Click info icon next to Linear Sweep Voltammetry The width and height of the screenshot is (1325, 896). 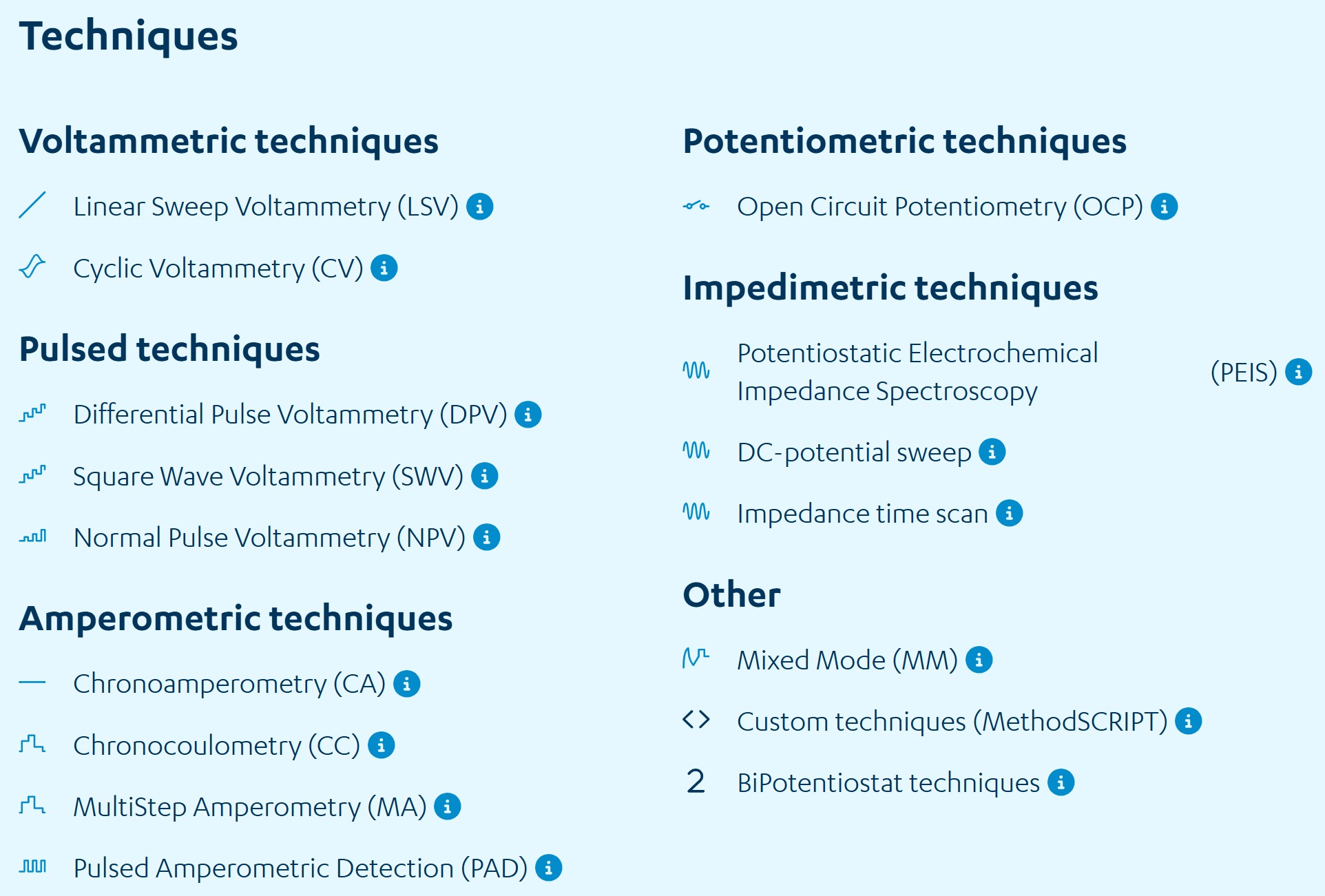(x=479, y=207)
